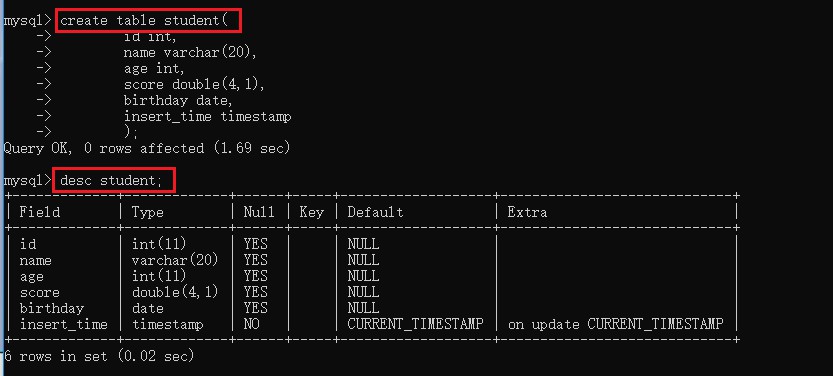Image resolution: width=833 pixels, height=376 pixels.
Task: Click the 'NO' null value for insert_time
Action: (x=251, y=324)
